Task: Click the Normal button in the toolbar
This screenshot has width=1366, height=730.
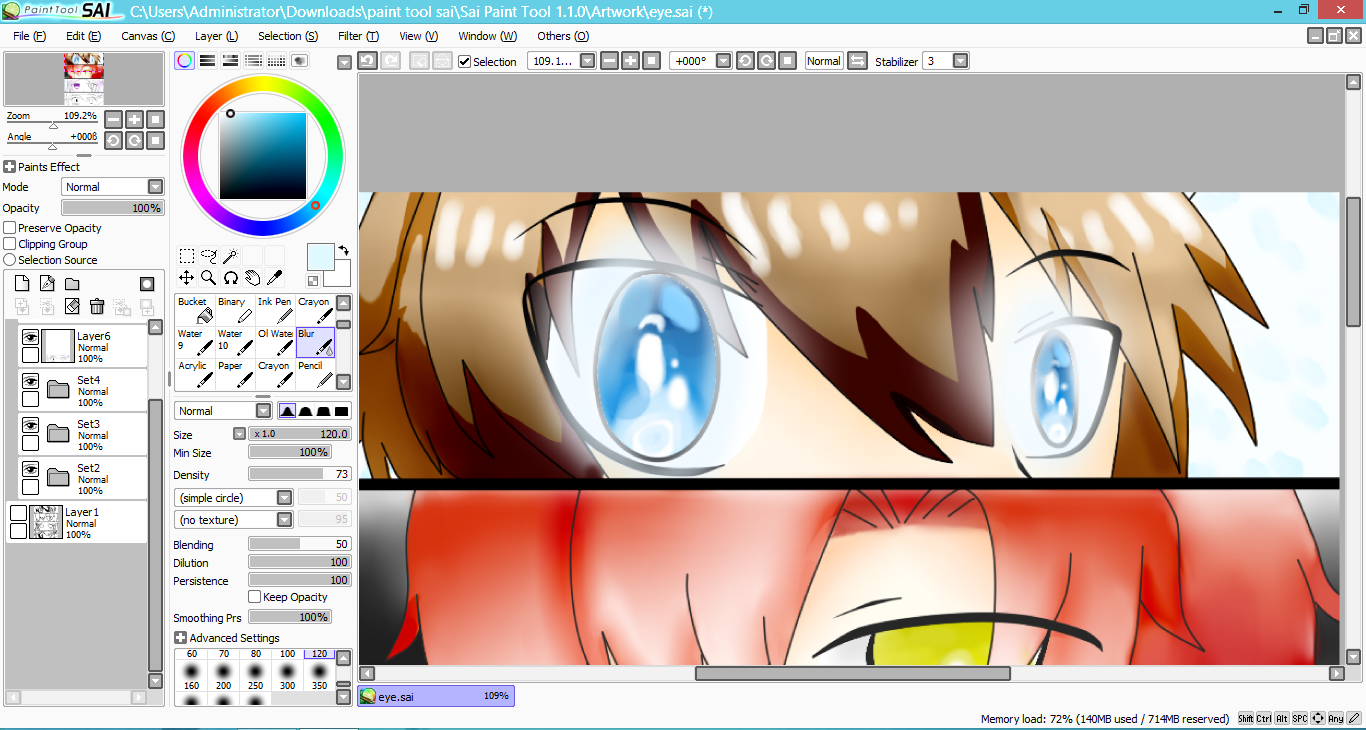Action: [824, 61]
